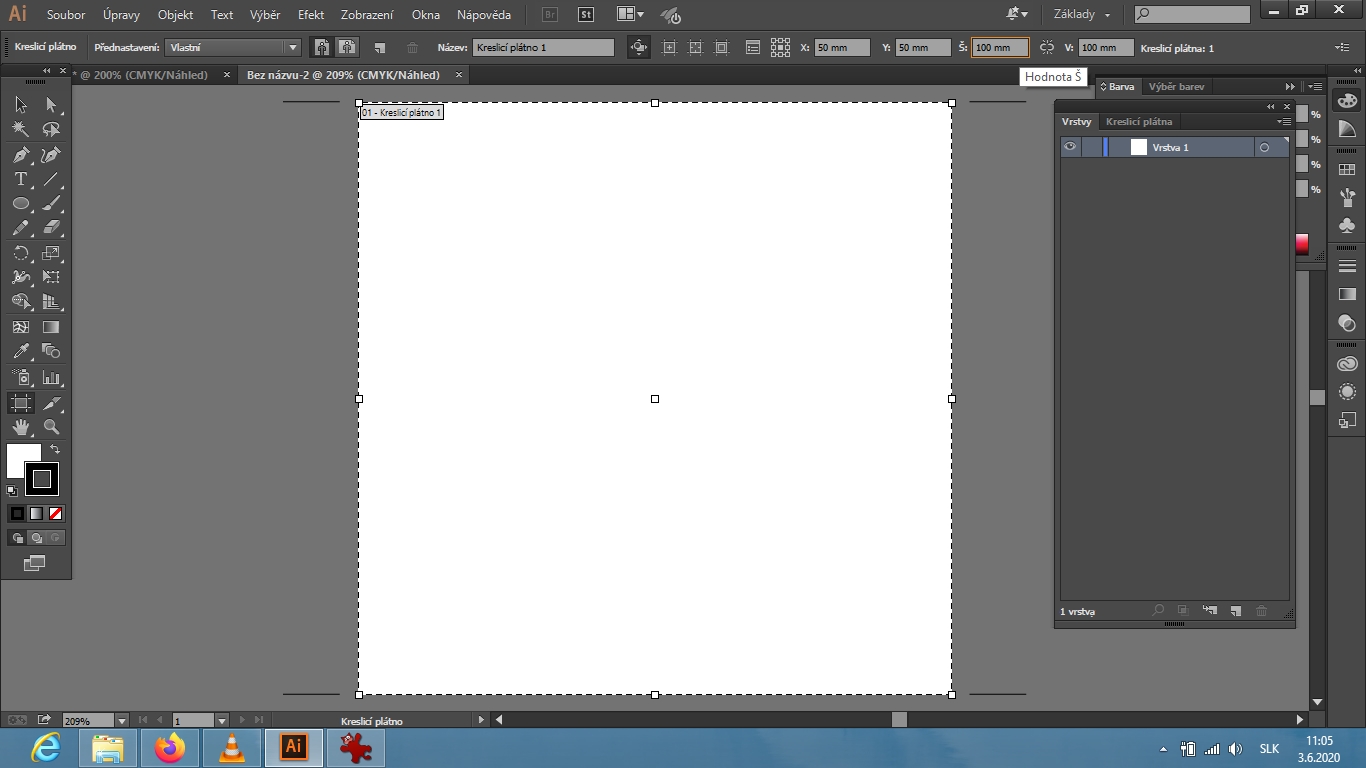Switch to the Kreslicí plátna panel tab
1366x768 pixels.
(x=1138, y=122)
